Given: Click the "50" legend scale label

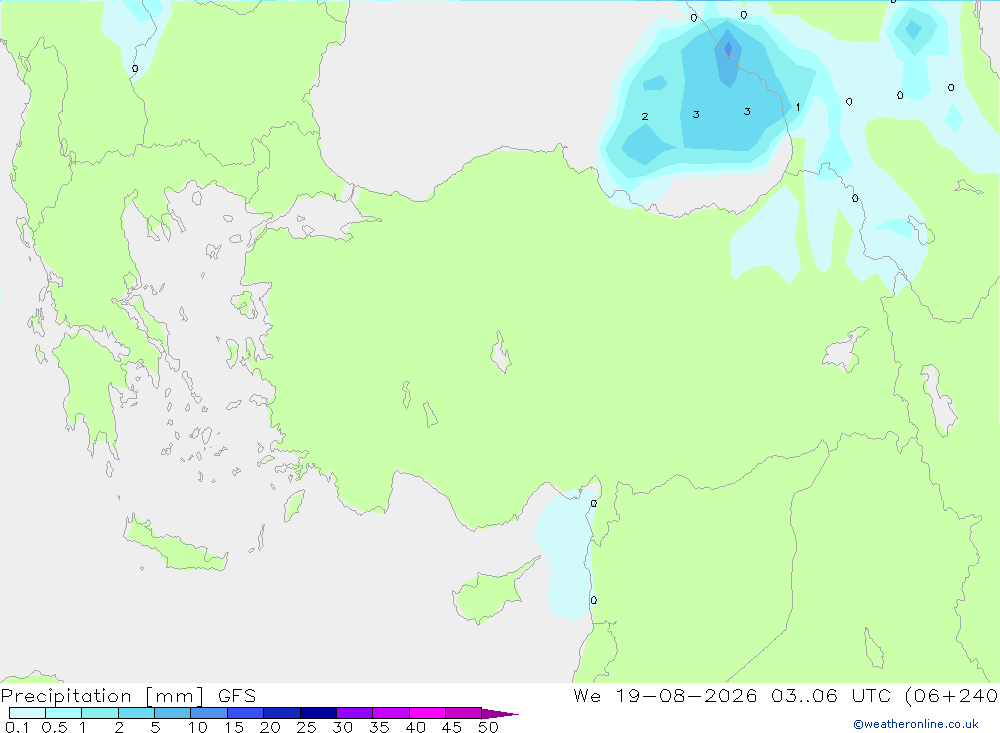Looking at the screenshot, I should tap(488, 727).
